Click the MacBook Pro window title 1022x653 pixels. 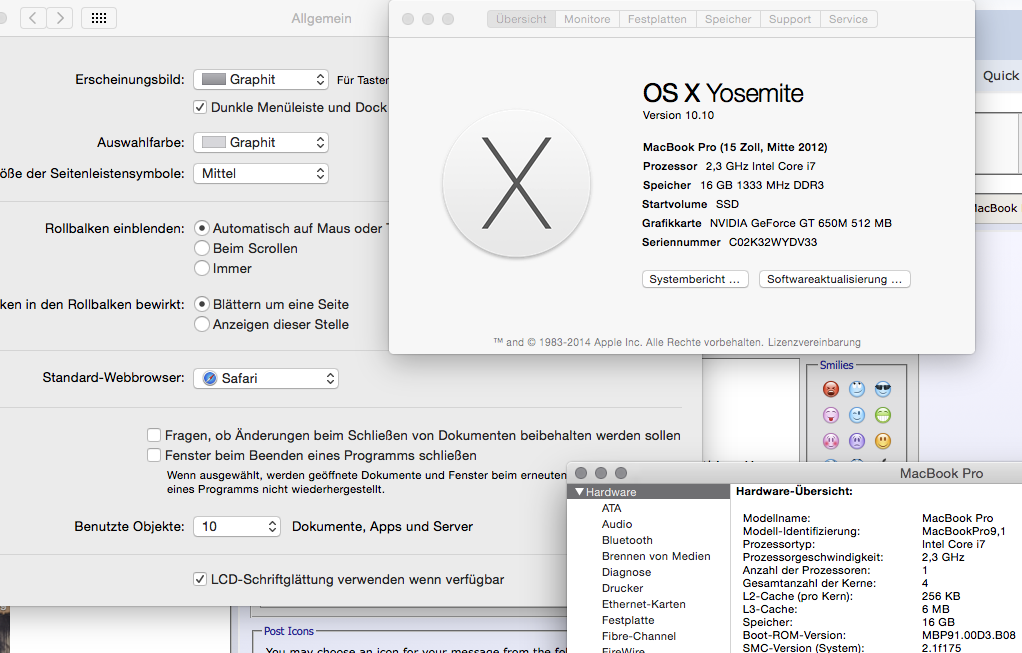pos(941,474)
